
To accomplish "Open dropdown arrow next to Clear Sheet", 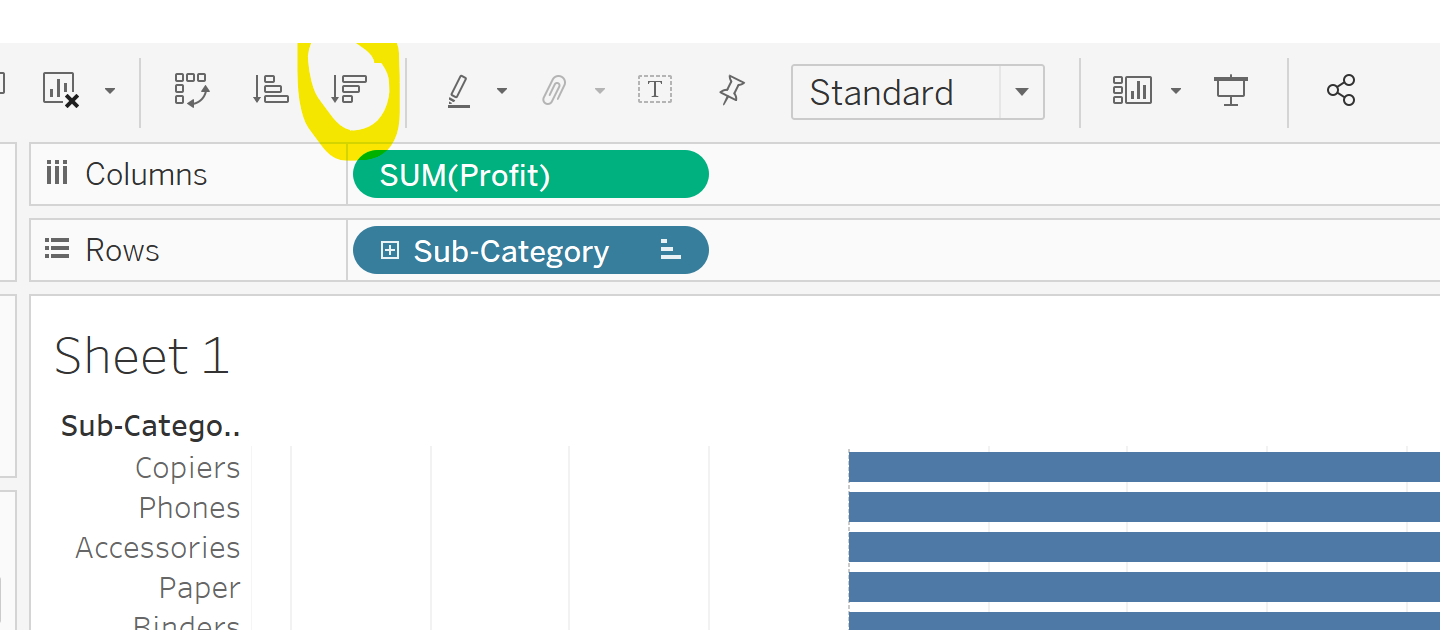I will click(x=110, y=91).
